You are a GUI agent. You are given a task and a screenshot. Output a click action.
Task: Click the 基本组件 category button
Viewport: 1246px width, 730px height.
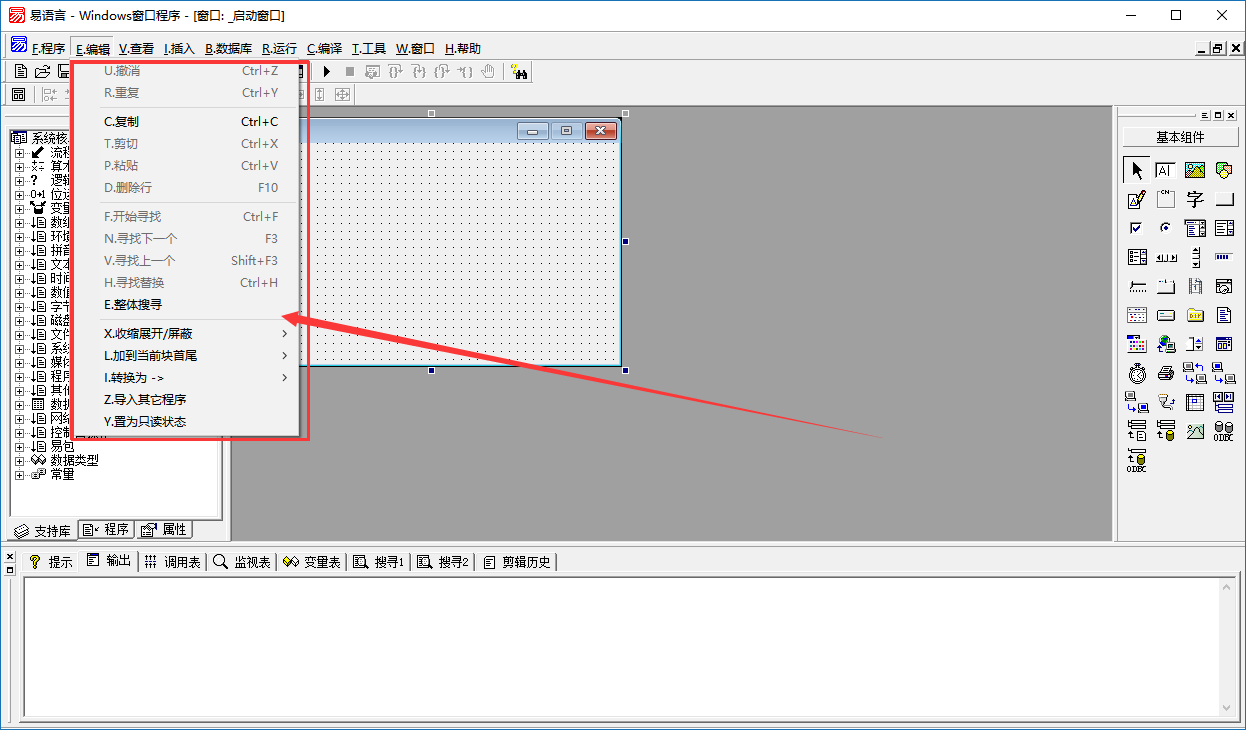click(1180, 137)
